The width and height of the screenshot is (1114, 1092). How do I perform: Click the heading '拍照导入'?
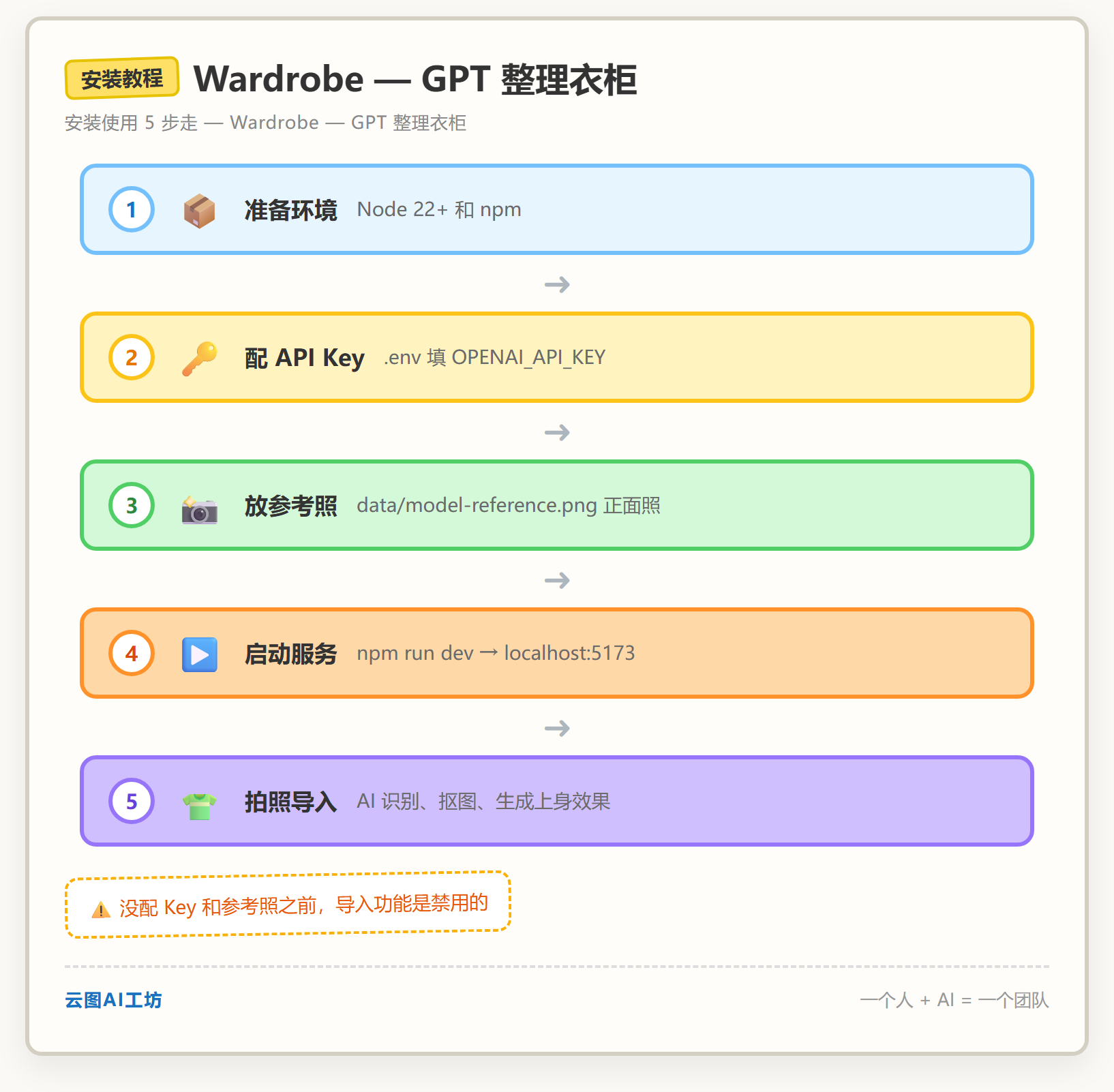(x=290, y=802)
